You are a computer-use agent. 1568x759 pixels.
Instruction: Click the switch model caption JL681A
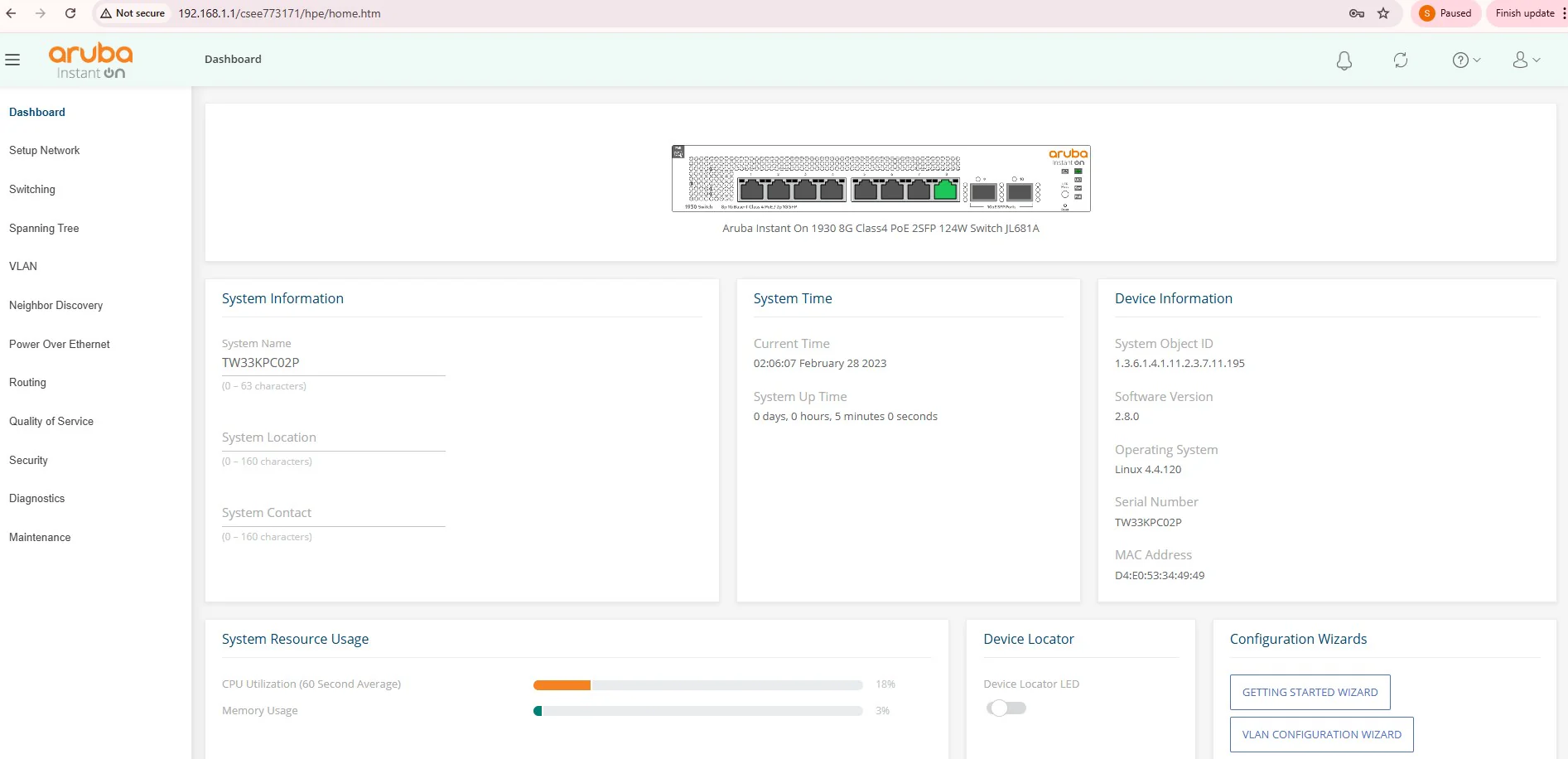pyautogui.click(x=880, y=228)
